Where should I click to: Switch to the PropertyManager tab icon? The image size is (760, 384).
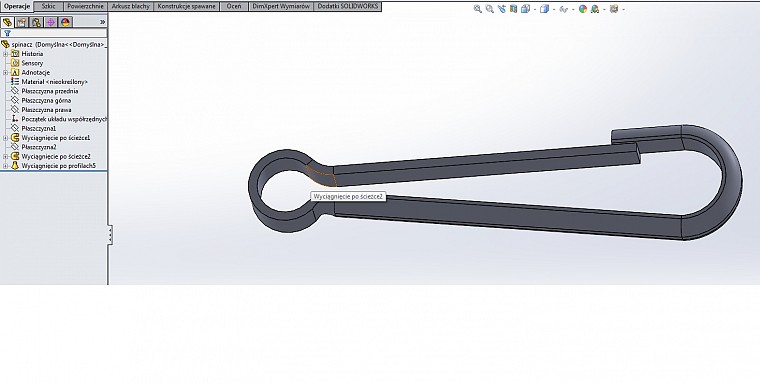pyautogui.click(x=22, y=22)
